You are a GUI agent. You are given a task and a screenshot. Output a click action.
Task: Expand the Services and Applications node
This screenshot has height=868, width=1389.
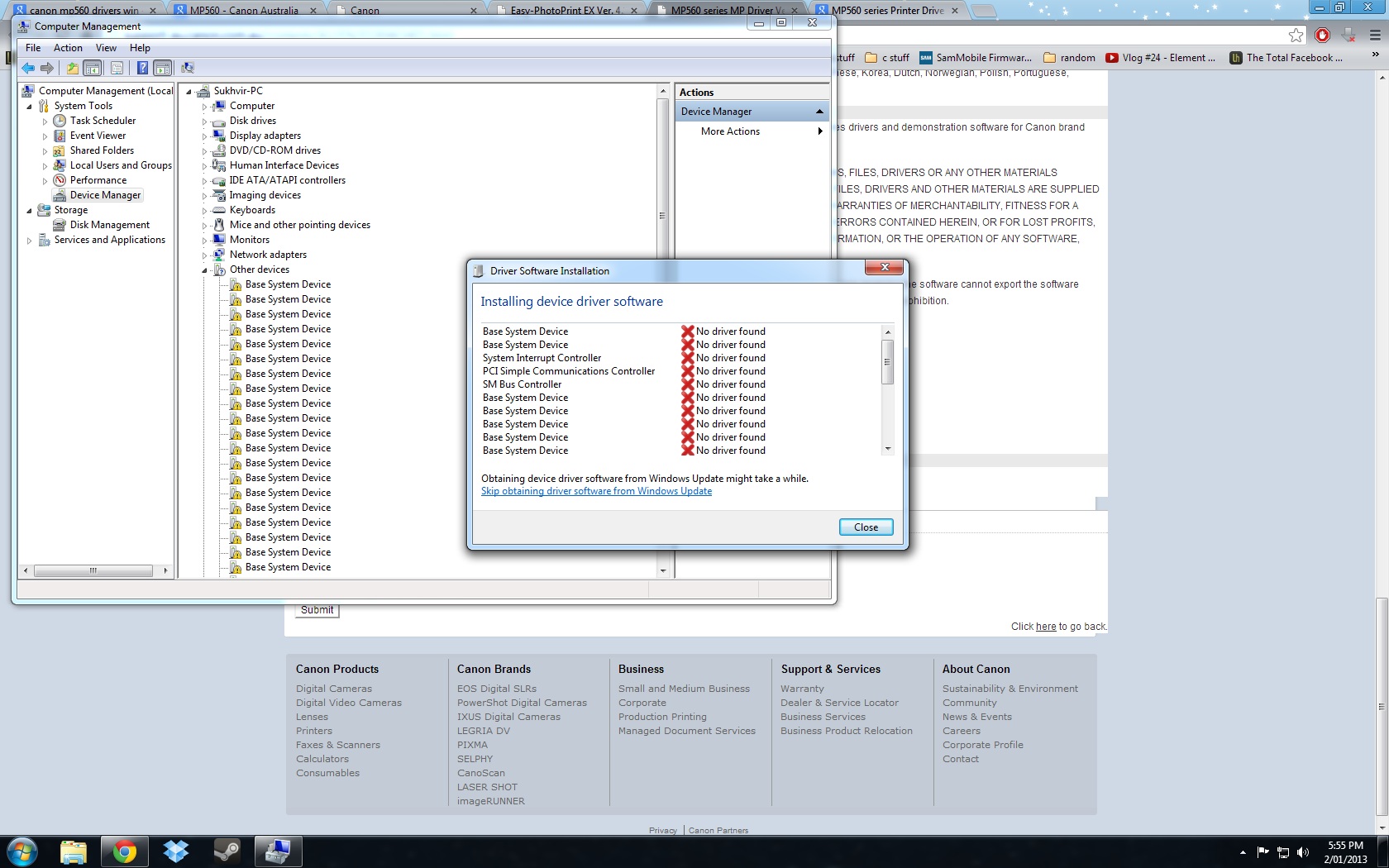[x=29, y=240]
